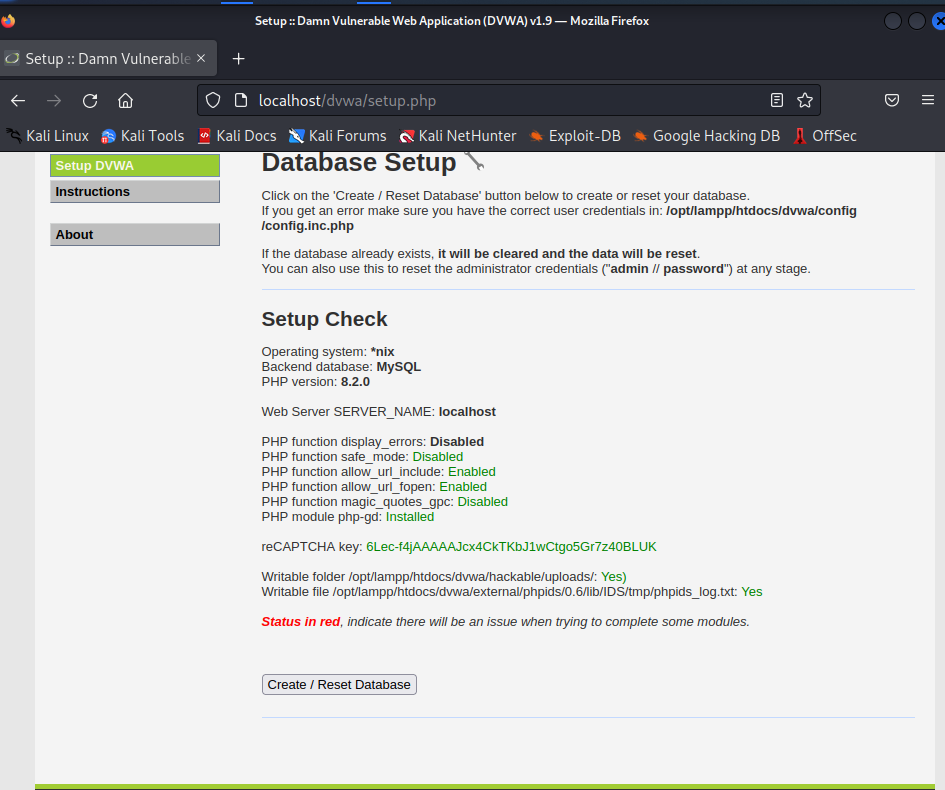Open the Firefox application menu
This screenshot has width=945, height=790.
pos(928,100)
